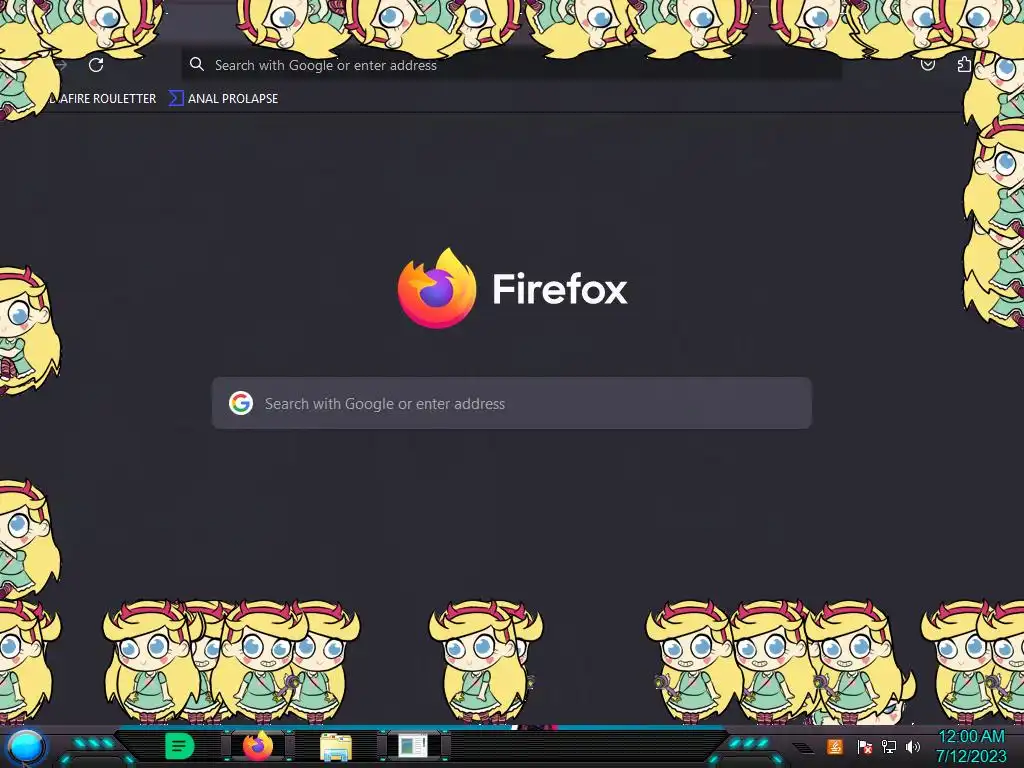Open the window-panel app in the taskbar
The height and width of the screenshot is (768, 1024).
[x=413, y=746]
